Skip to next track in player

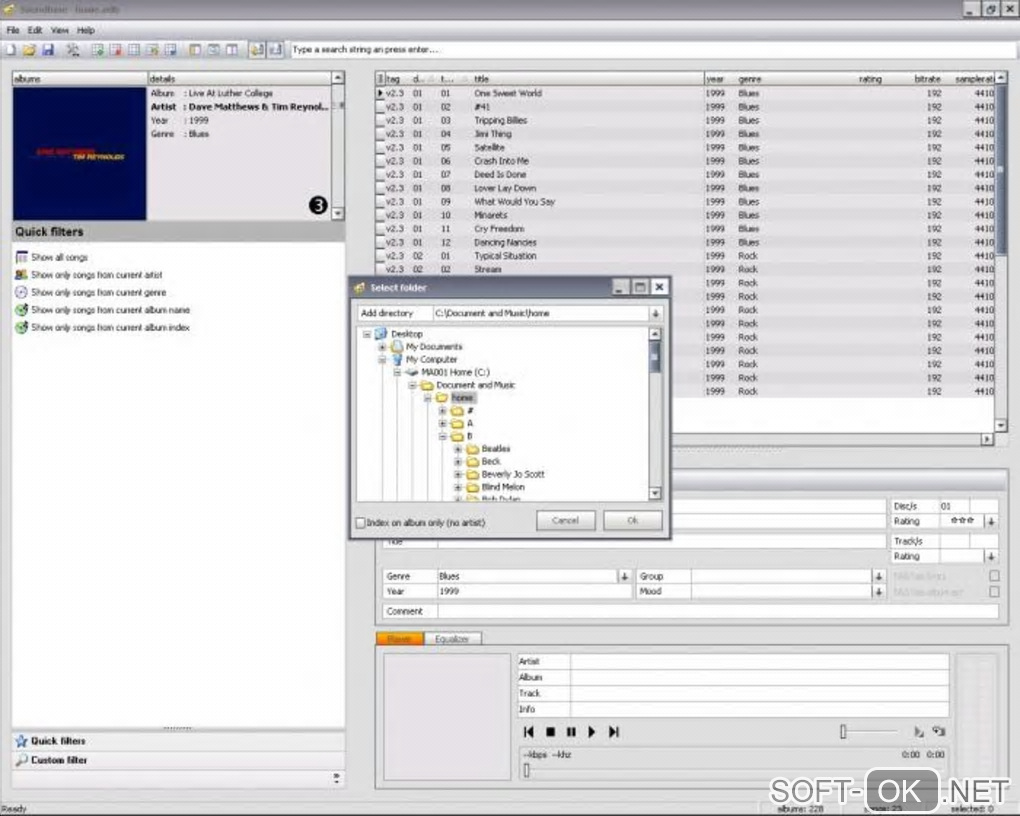tap(614, 732)
